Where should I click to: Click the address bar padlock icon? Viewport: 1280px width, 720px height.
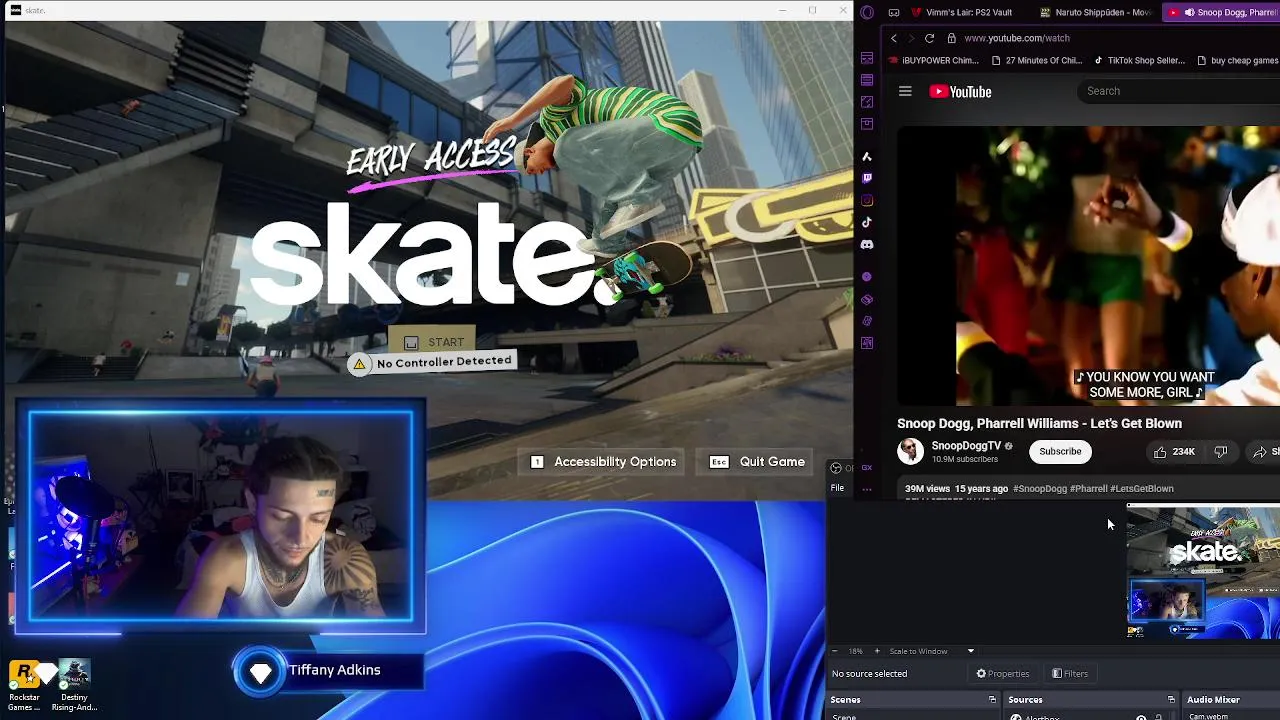(952, 38)
